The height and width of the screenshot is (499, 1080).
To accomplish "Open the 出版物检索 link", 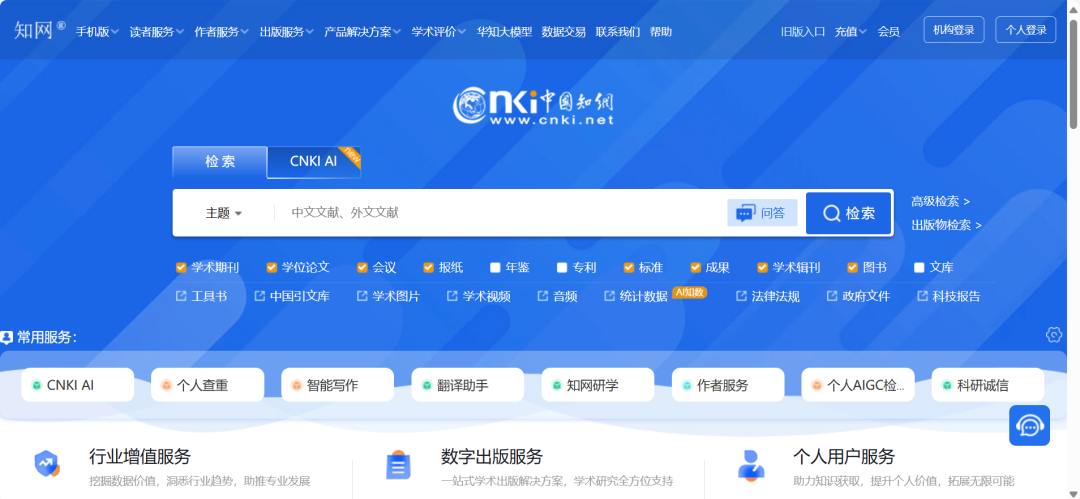I will 946,225.
